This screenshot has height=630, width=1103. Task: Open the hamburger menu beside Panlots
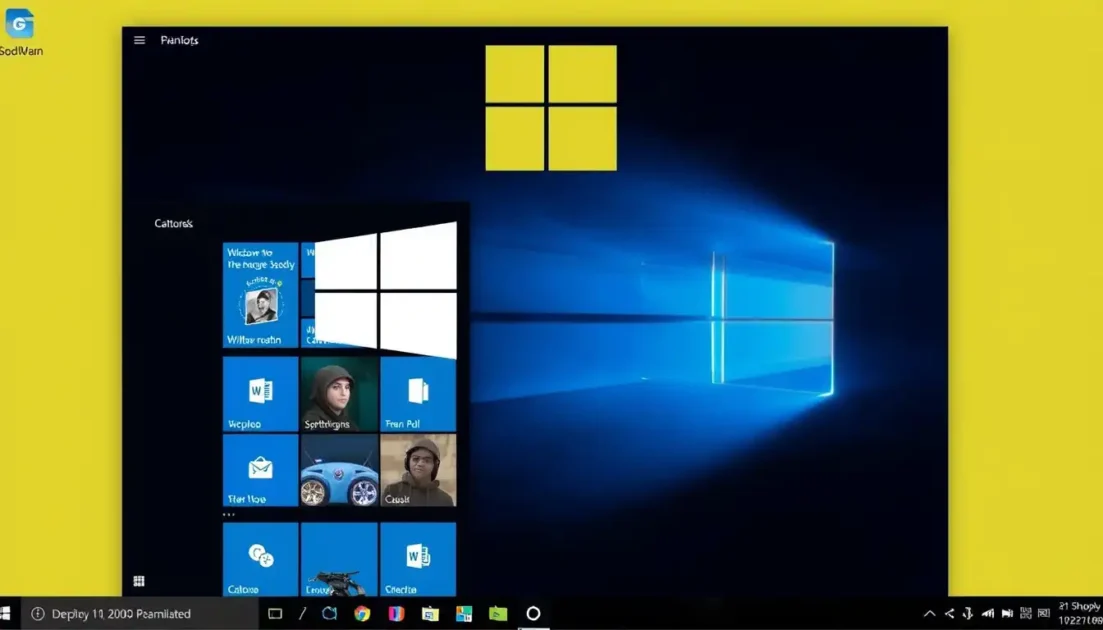(x=139, y=41)
